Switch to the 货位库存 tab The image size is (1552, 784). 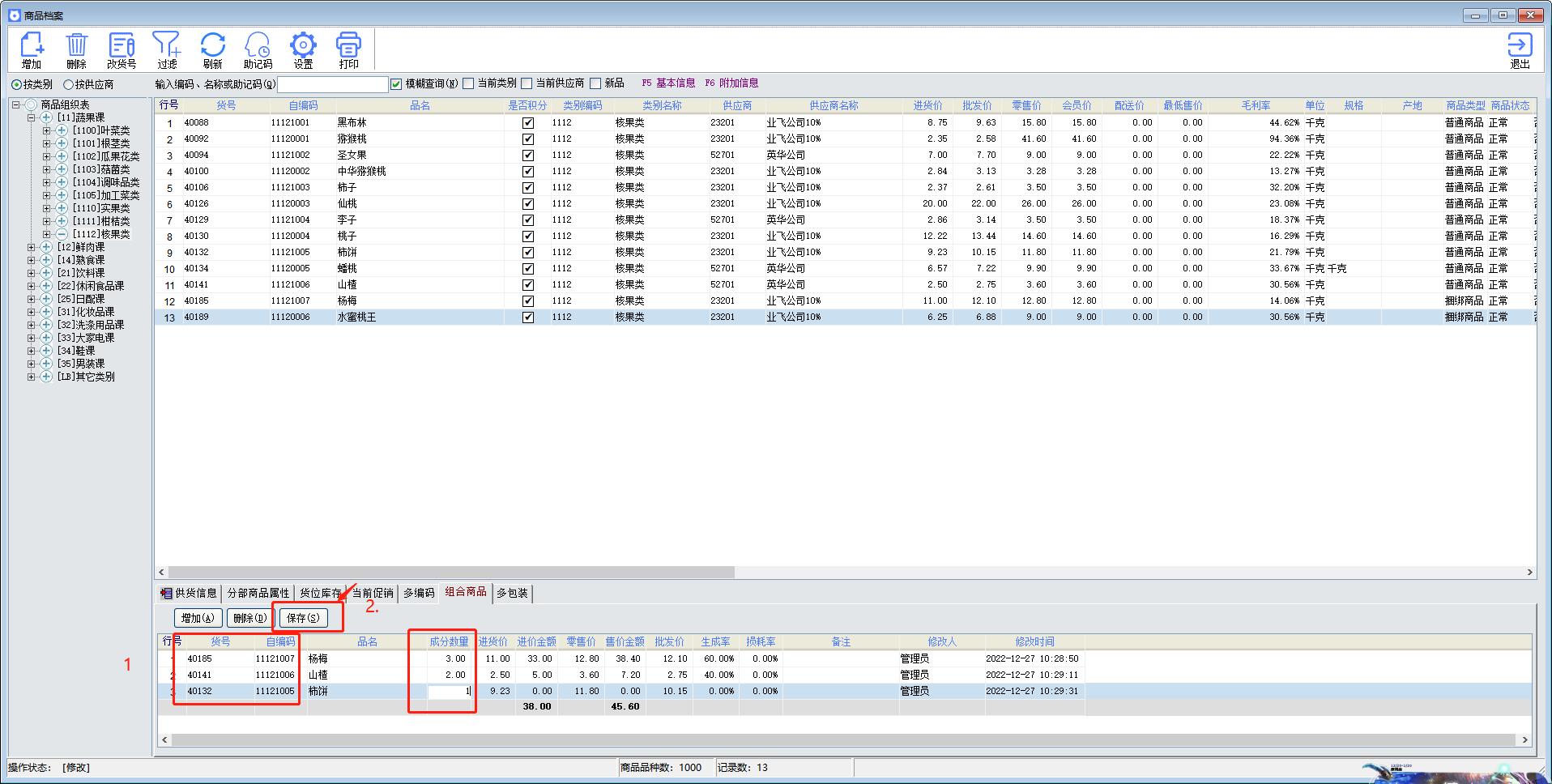pyautogui.click(x=320, y=593)
